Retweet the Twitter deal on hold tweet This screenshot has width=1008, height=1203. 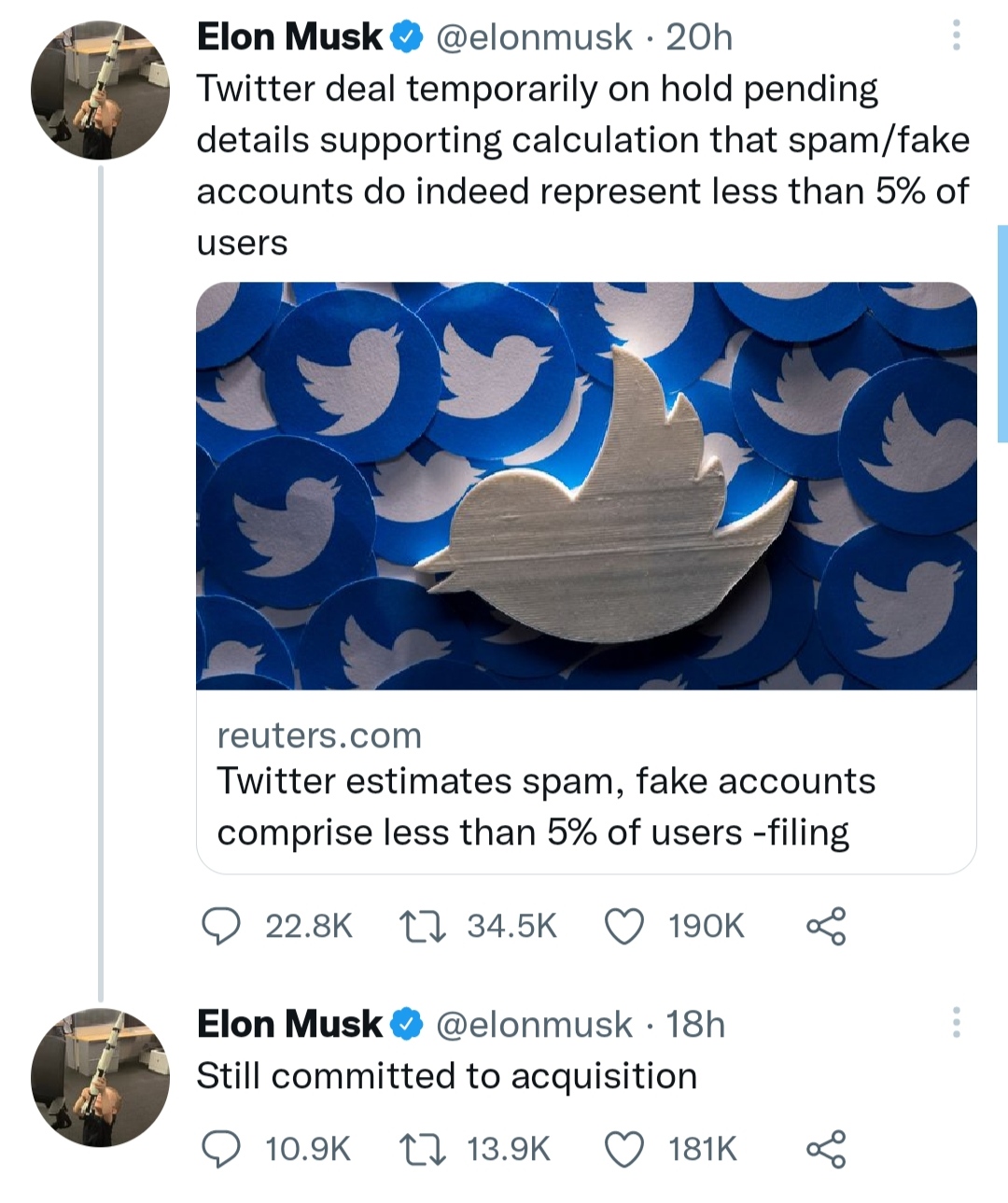point(423,926)
